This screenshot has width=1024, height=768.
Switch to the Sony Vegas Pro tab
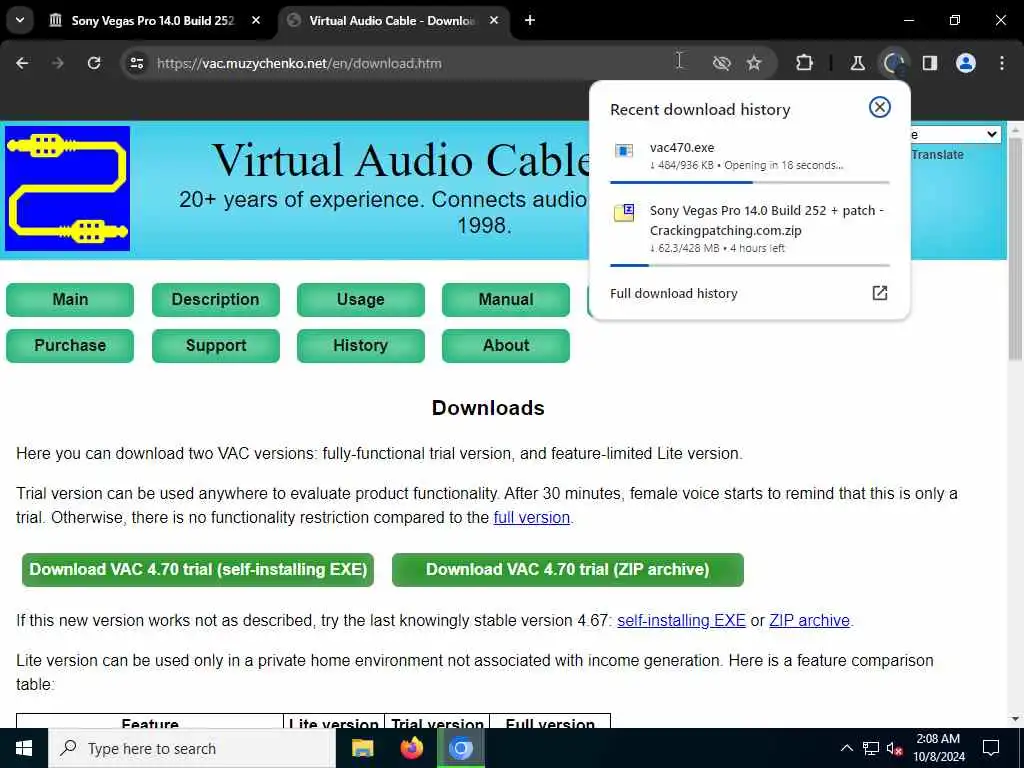pyautogui.click(x=152, y=20)
